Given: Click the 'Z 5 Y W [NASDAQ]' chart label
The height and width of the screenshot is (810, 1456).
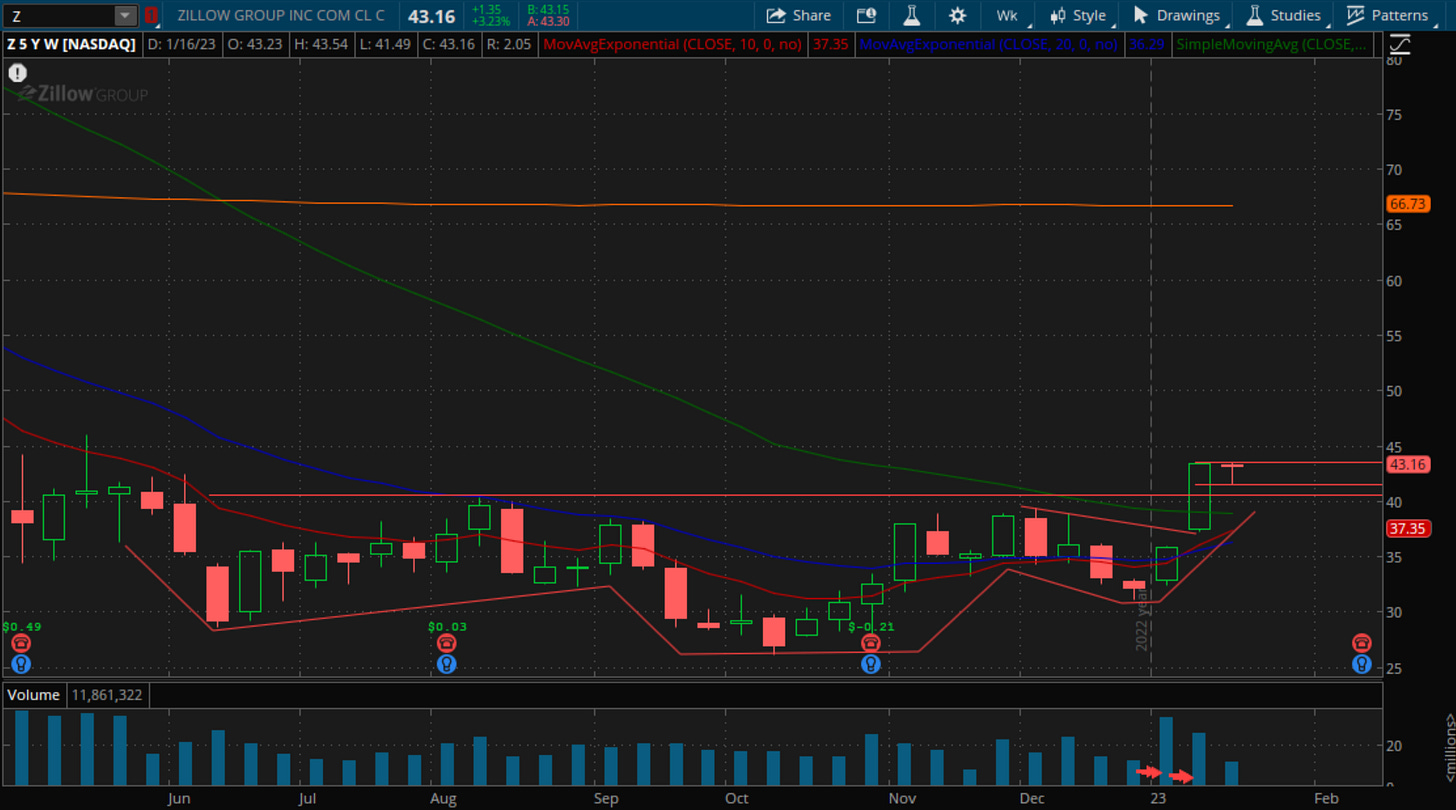Looking at the screenshot, I should (x=71, y=44).
